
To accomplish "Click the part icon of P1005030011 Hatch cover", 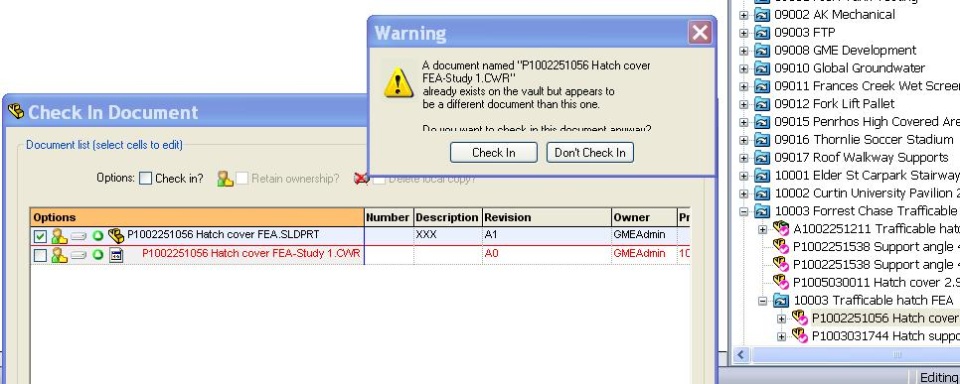I will click(781, 282).
